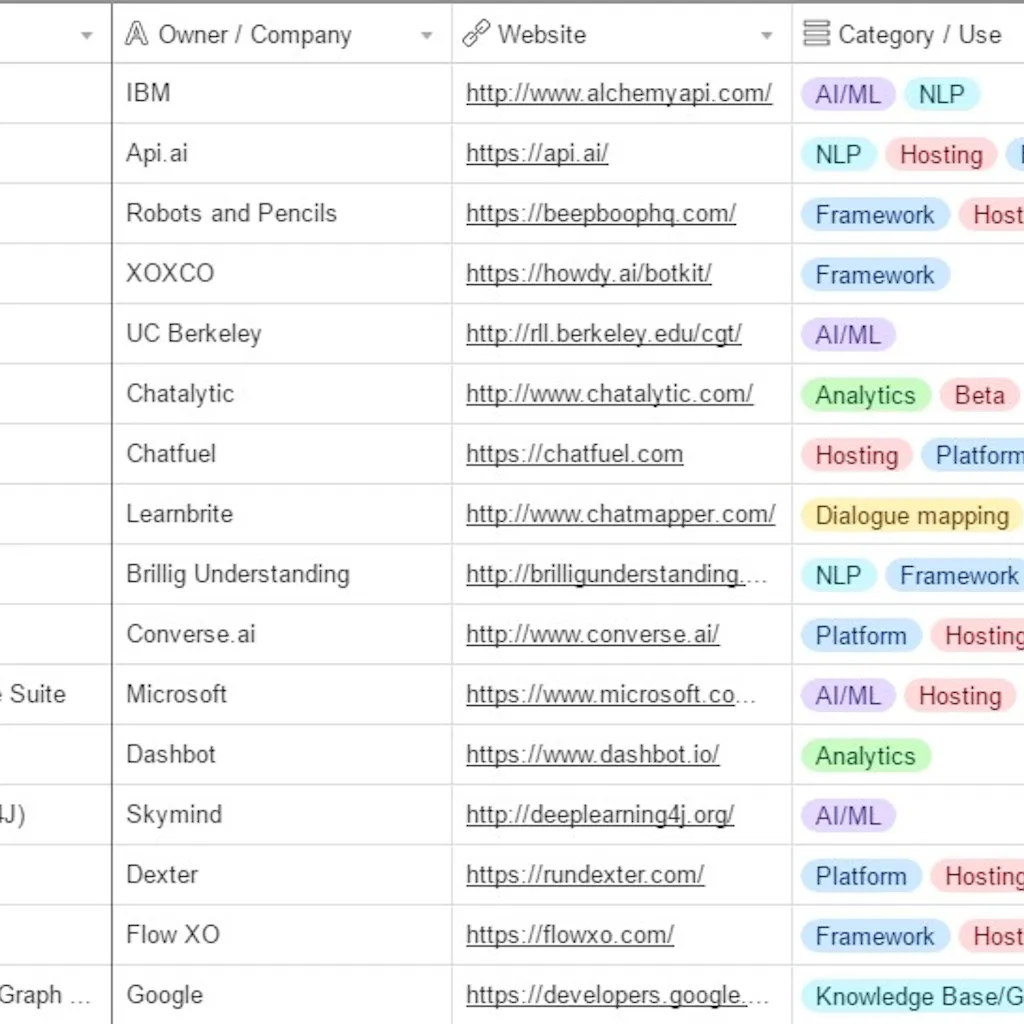The height and width of the screenshot is (1024, 1024).
Task: Open the deeplearning4j.org link for Skymind
Action: coord(600,814)
